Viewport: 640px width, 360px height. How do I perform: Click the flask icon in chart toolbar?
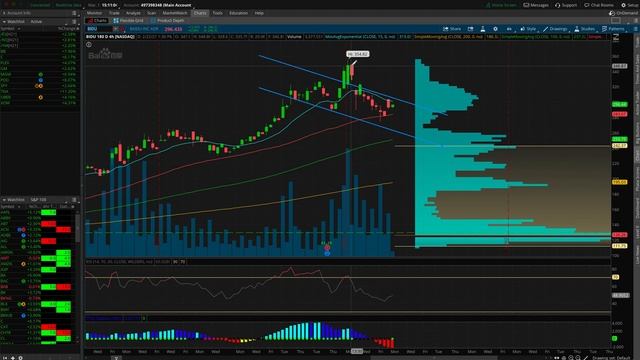click(x=483, y=29)
